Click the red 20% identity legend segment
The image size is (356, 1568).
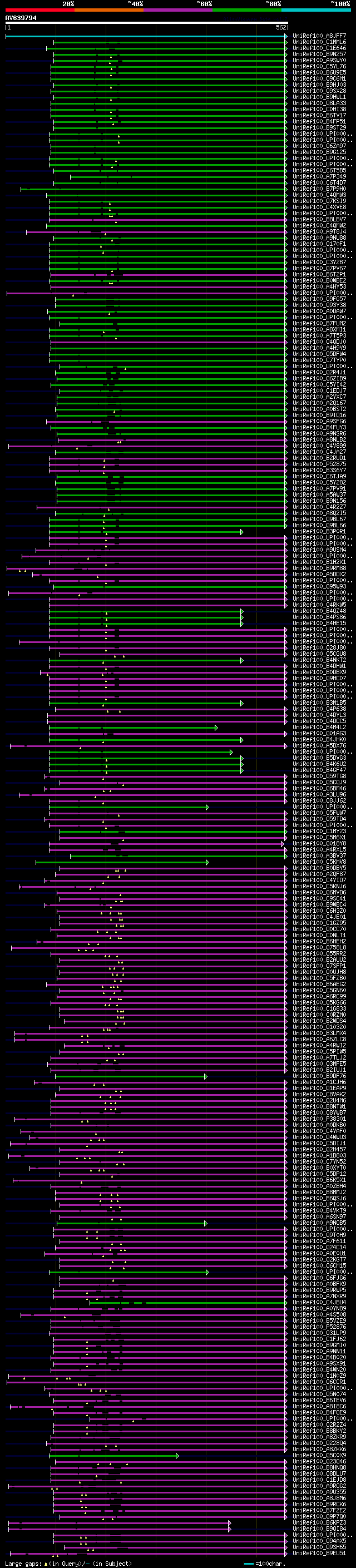pyautogui.click(x=40, y=10)
